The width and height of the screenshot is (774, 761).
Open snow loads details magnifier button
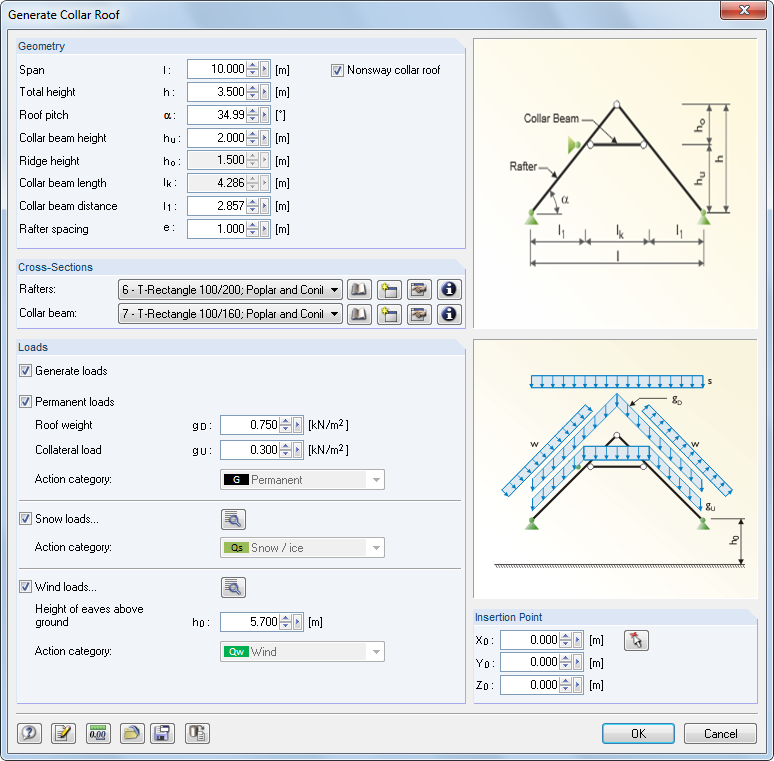pos(233,519)
